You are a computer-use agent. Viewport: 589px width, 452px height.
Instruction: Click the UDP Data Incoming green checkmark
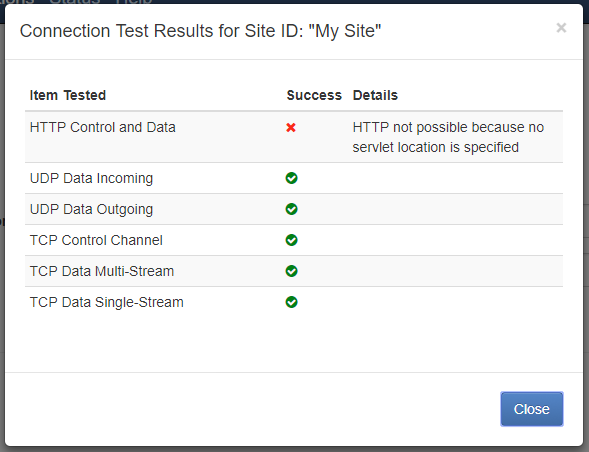coord(291,178)
